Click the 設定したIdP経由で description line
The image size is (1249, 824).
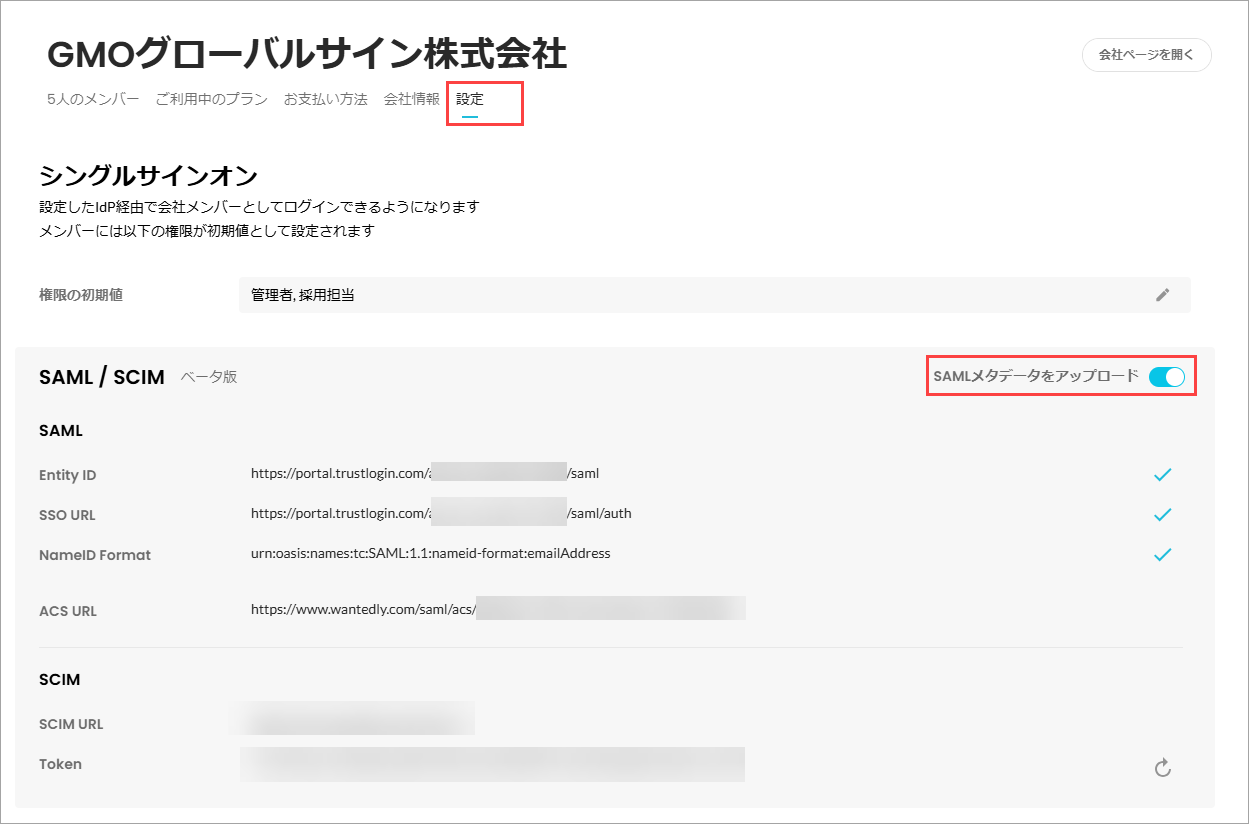click(259, 207)
